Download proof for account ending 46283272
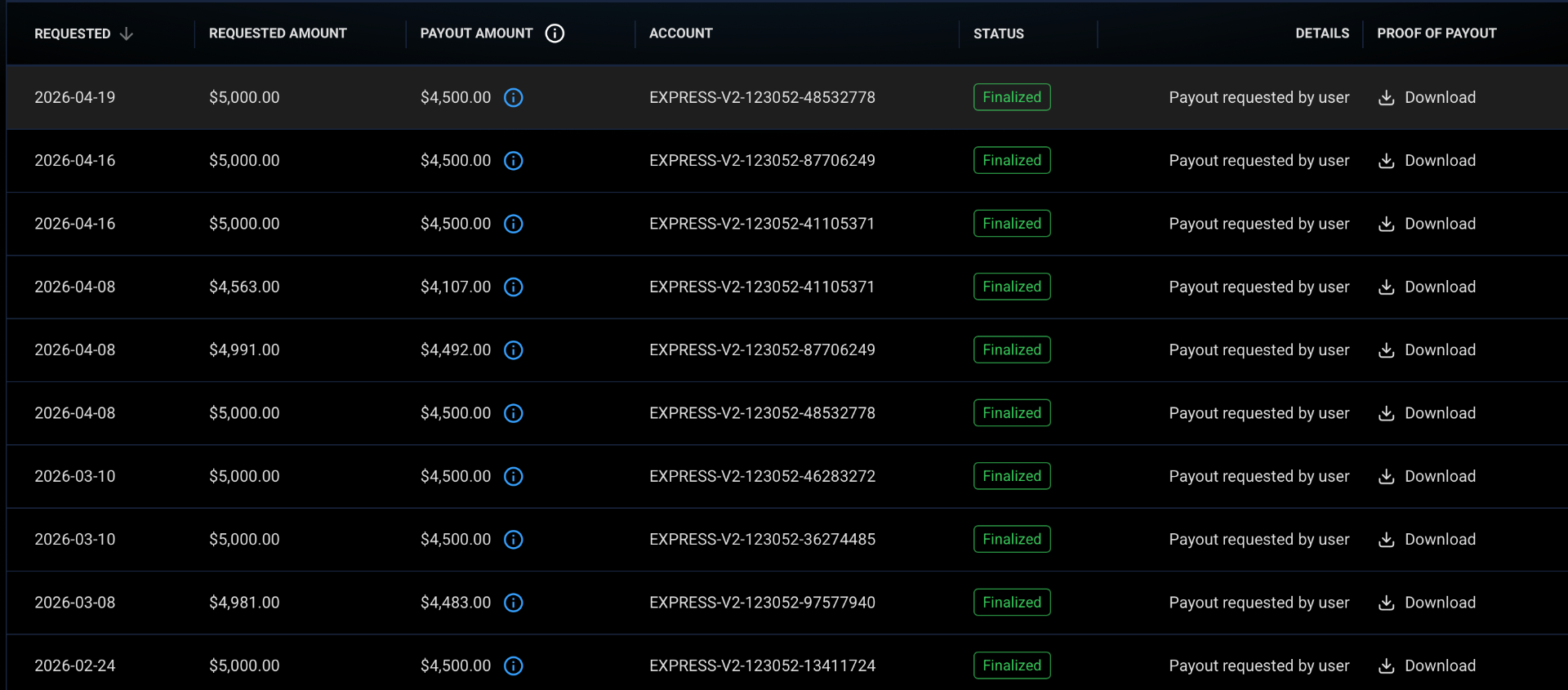Viewport: 1568px width, 690px height. coord(1427,476)
